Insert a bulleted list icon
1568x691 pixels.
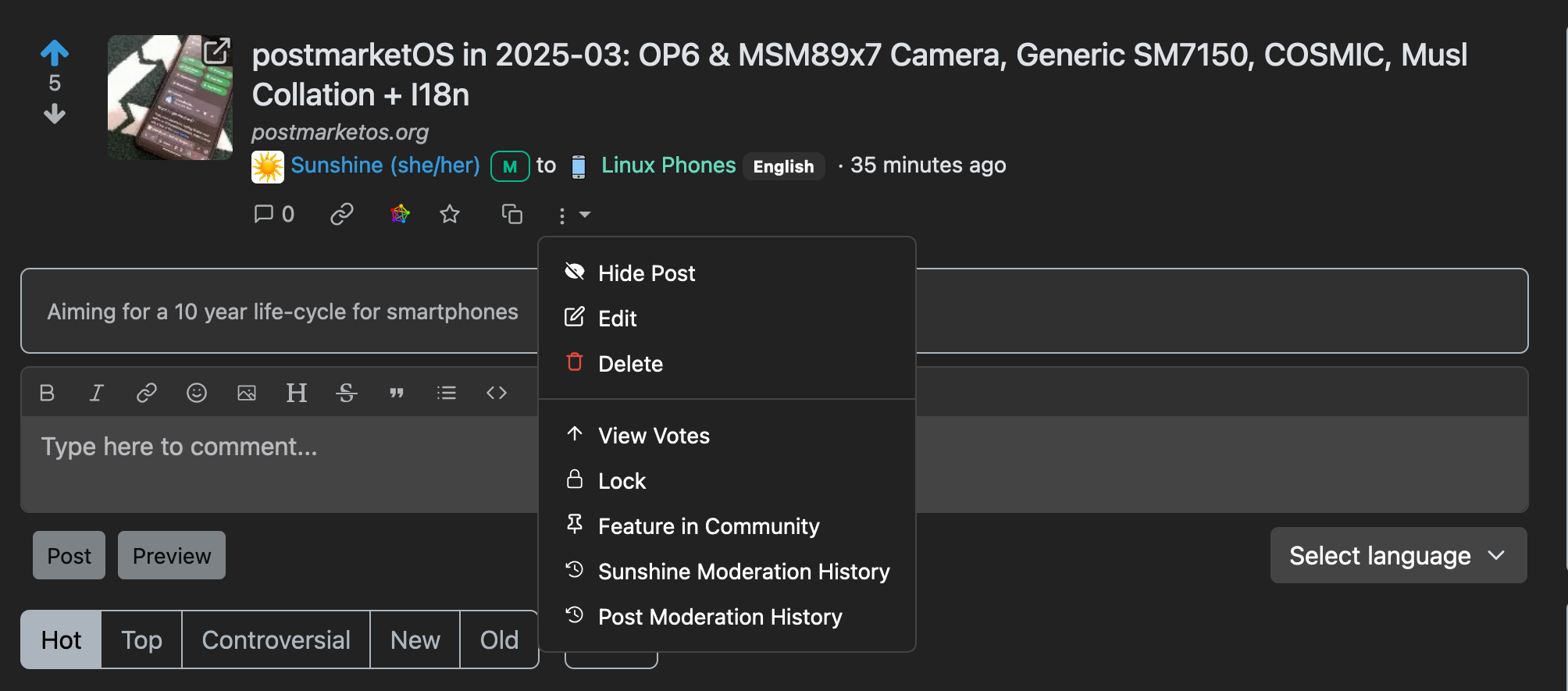point(447,393)
